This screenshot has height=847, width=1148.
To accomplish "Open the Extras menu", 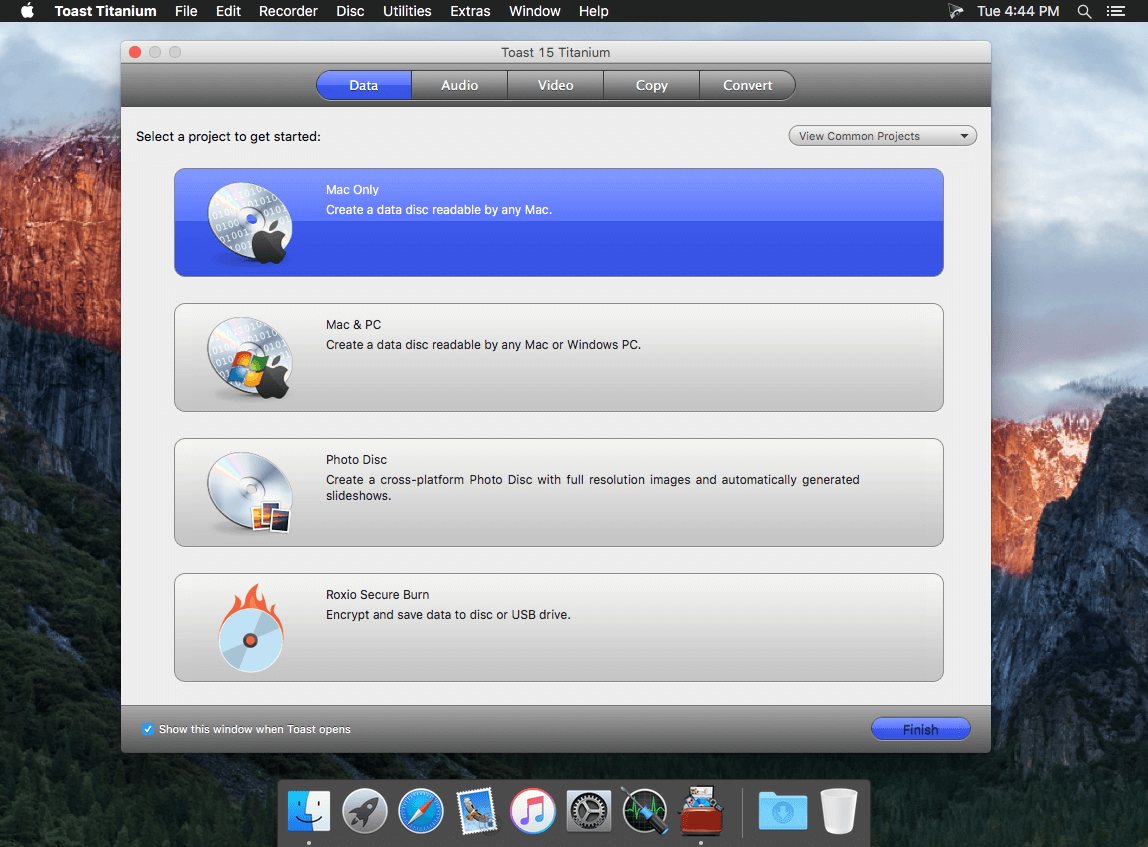I will pyautogui.click(x=470, y=11).
